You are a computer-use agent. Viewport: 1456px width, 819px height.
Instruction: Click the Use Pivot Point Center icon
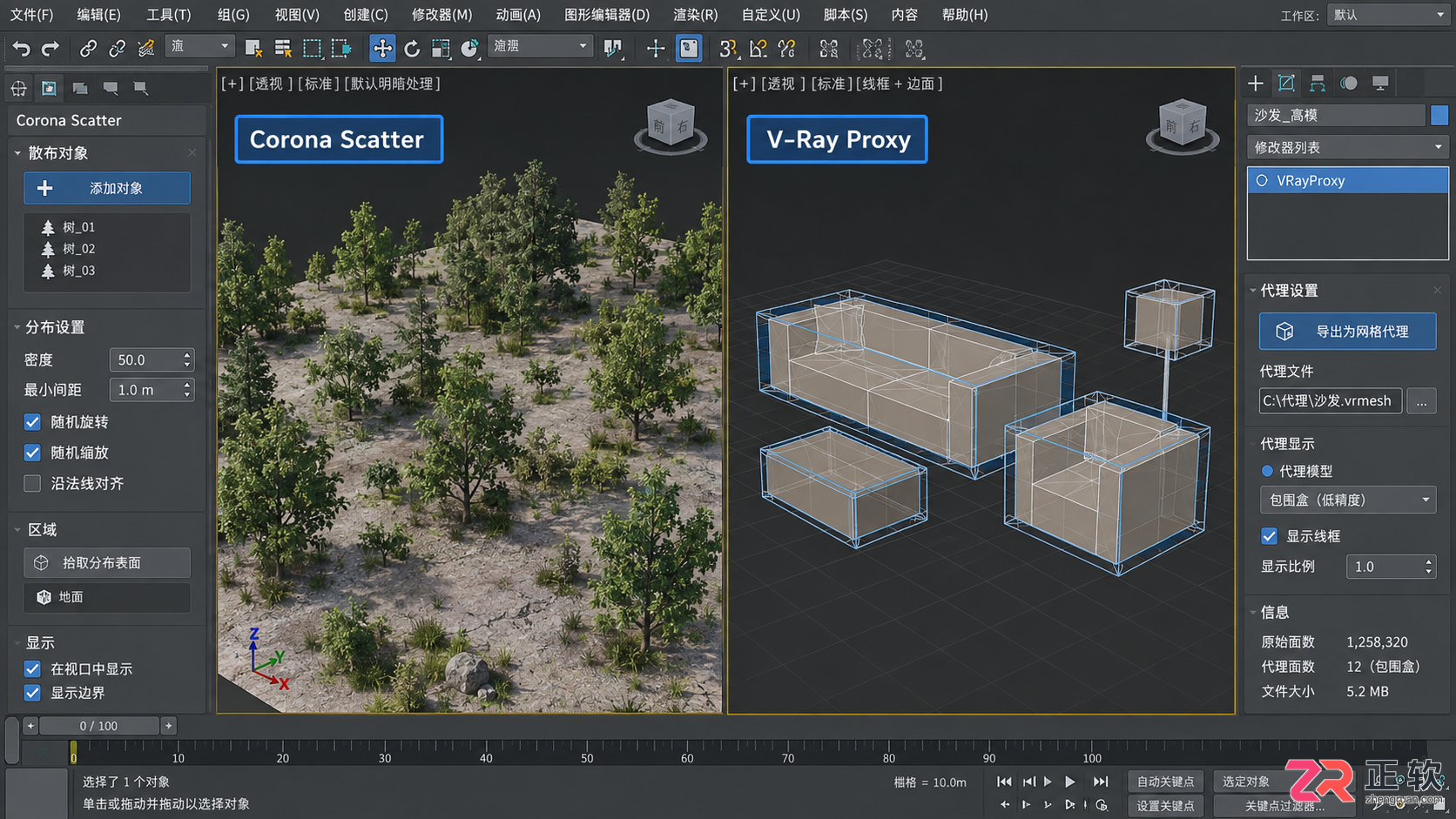613,49
